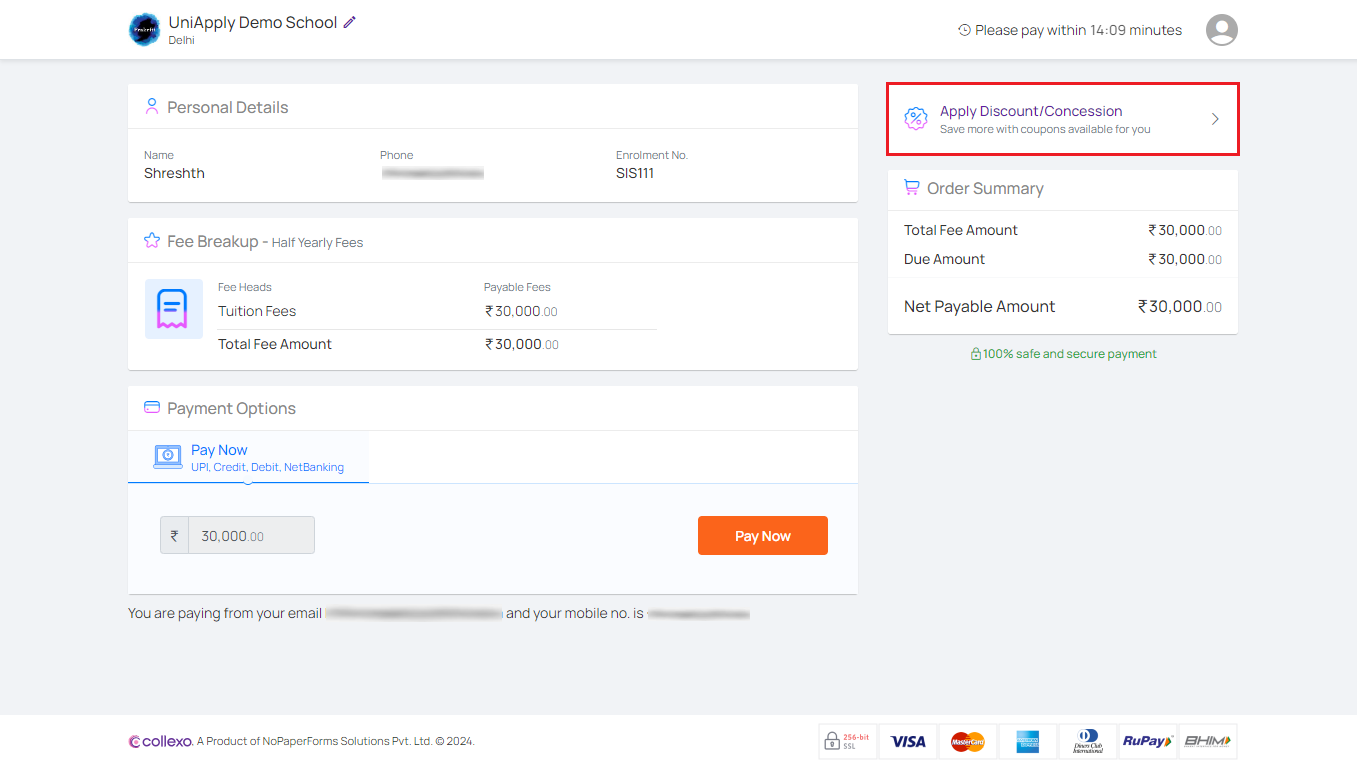1357x765 pixels.
Task: Click the Payment Options card icon
Action: coord(152,408)
